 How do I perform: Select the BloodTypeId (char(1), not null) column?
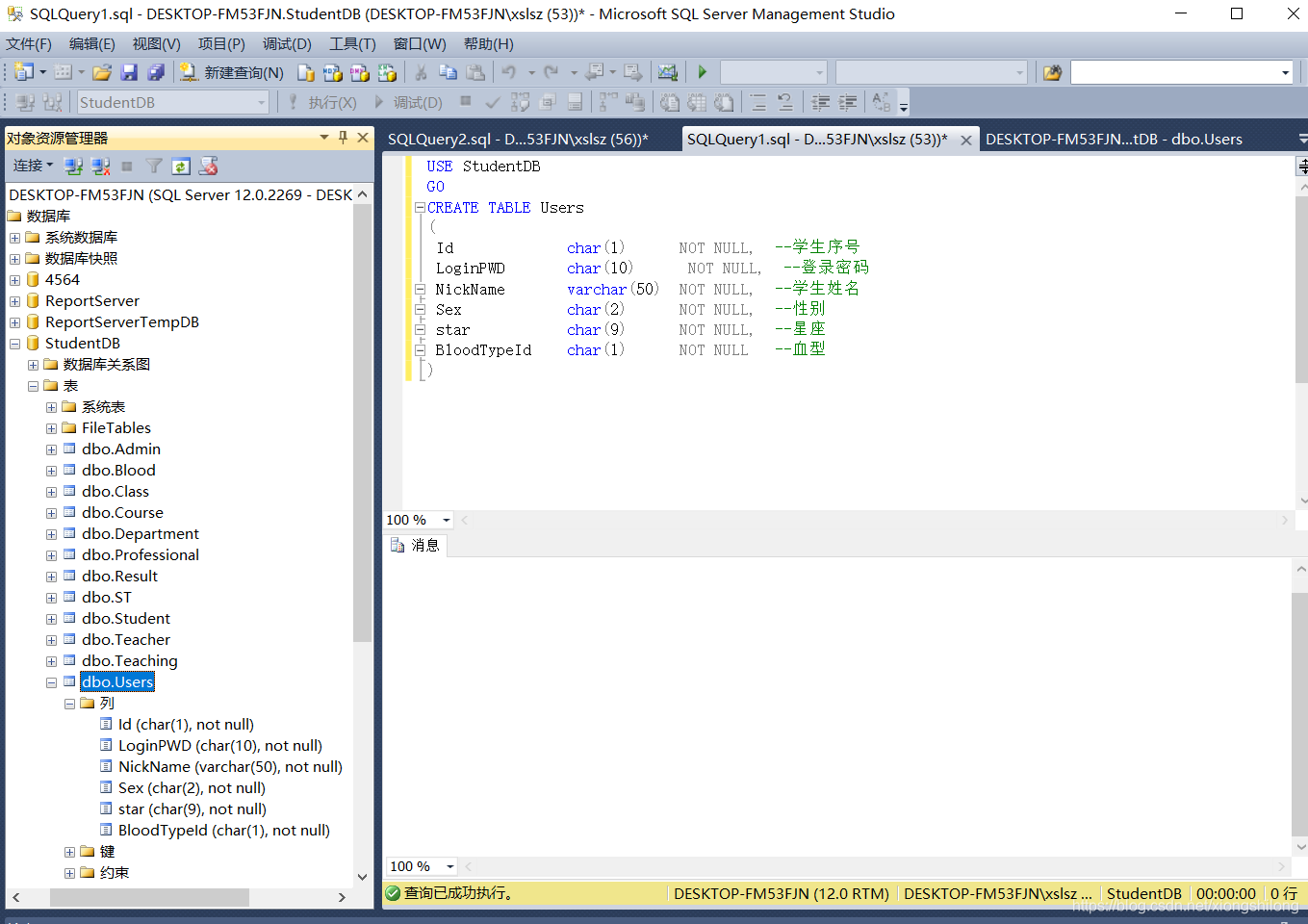(223, 830)
